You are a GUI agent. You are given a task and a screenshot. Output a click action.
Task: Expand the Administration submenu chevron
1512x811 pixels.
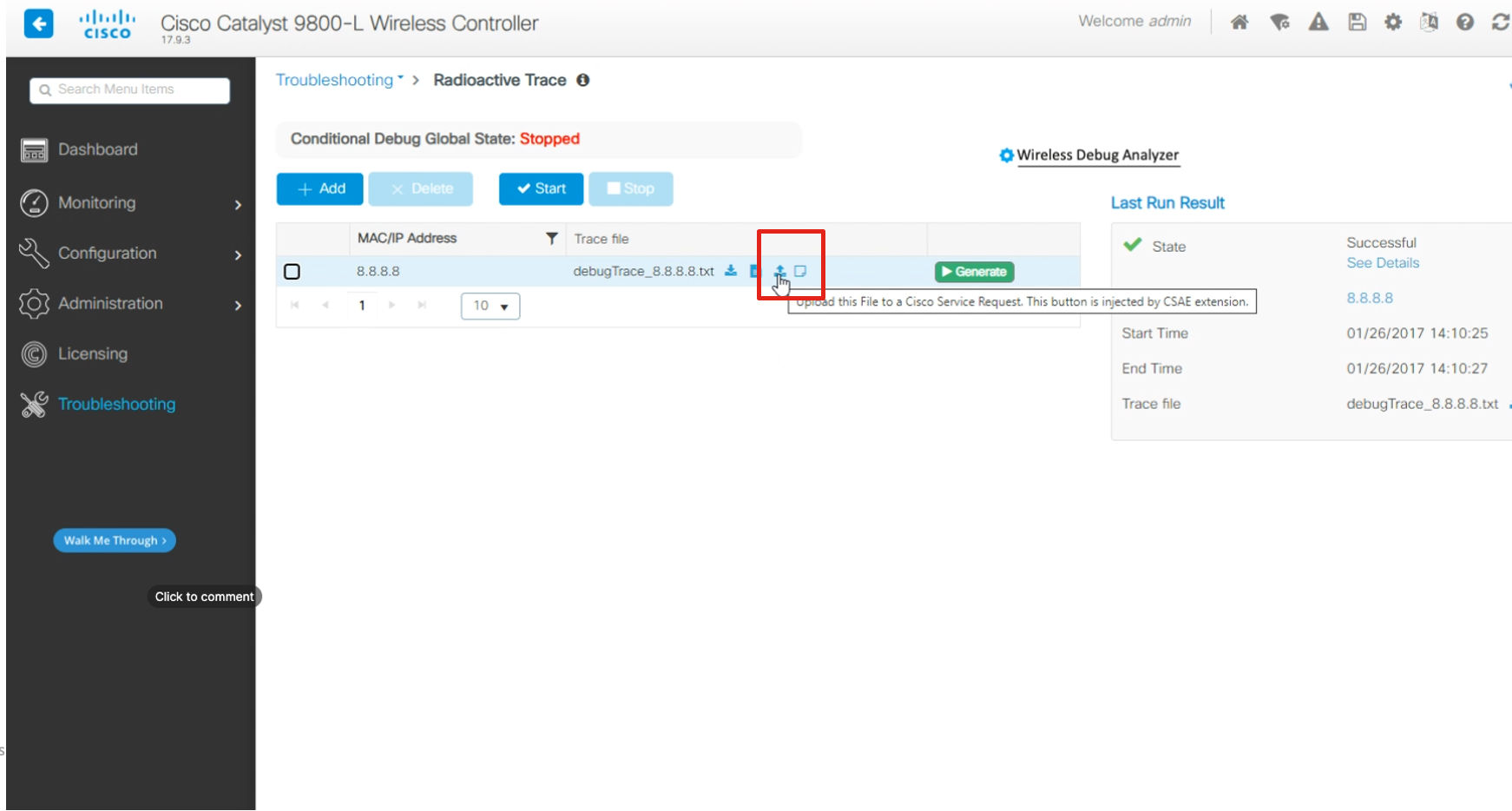(238, 305)
